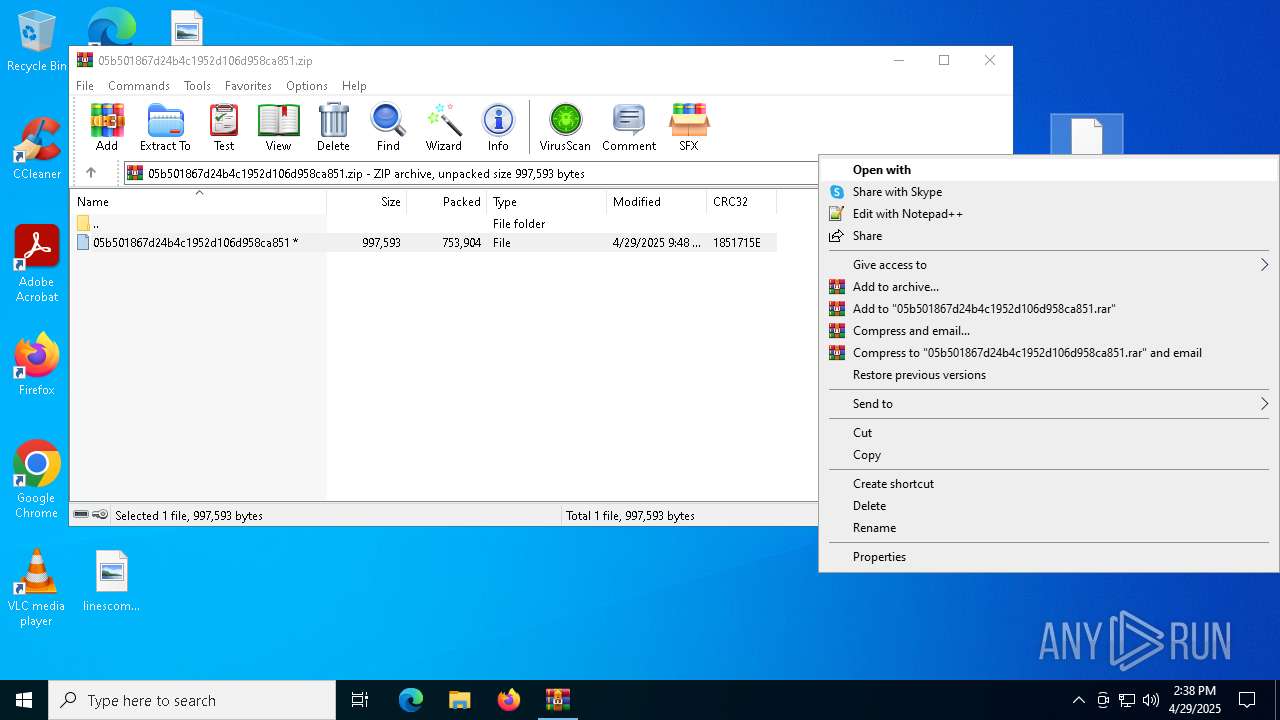Open the Windows Start menu
This screenshot has height=720, width=1280.
(24, 700)
